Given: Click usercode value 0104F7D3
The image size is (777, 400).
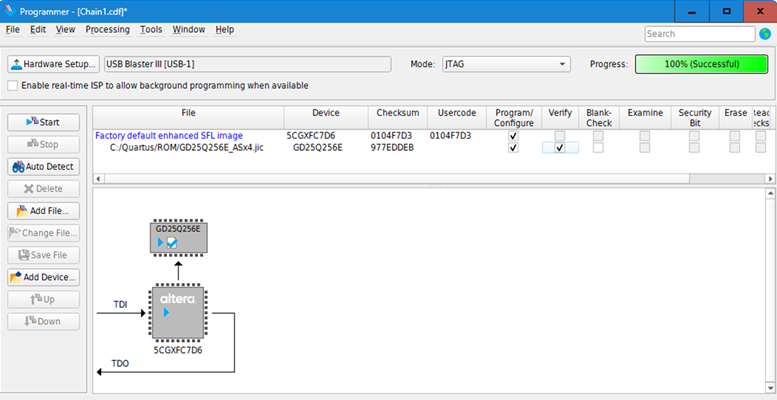Looking at the screenshot, I should pos(450,135).
